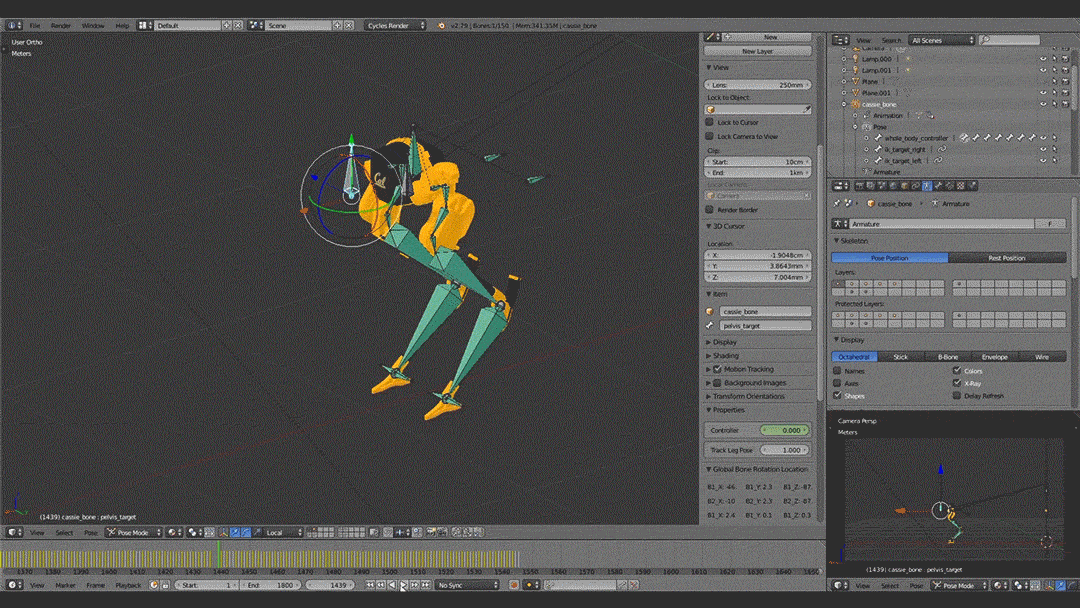Click the Blender info editor icon
The width and height of the screenshot is (1080, 608).
coord(13,25)
